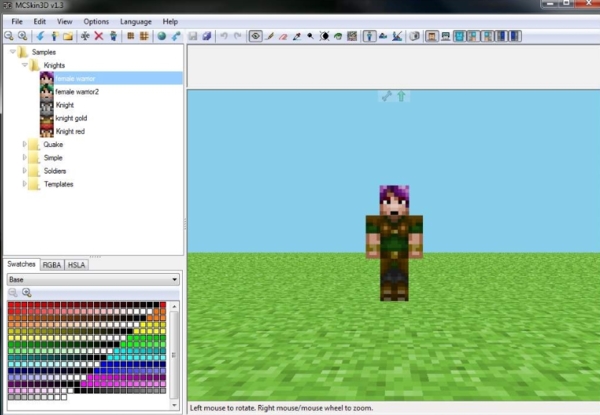Click the redo arrow

(238, 36)
